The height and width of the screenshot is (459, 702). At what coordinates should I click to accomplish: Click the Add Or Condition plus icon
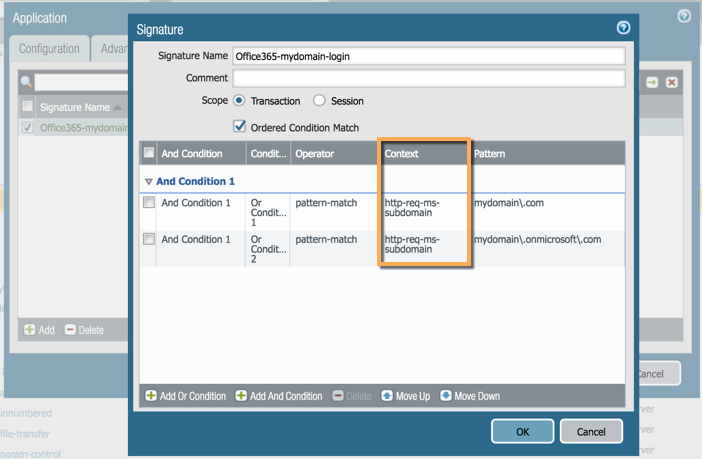(x=151, y=396)
